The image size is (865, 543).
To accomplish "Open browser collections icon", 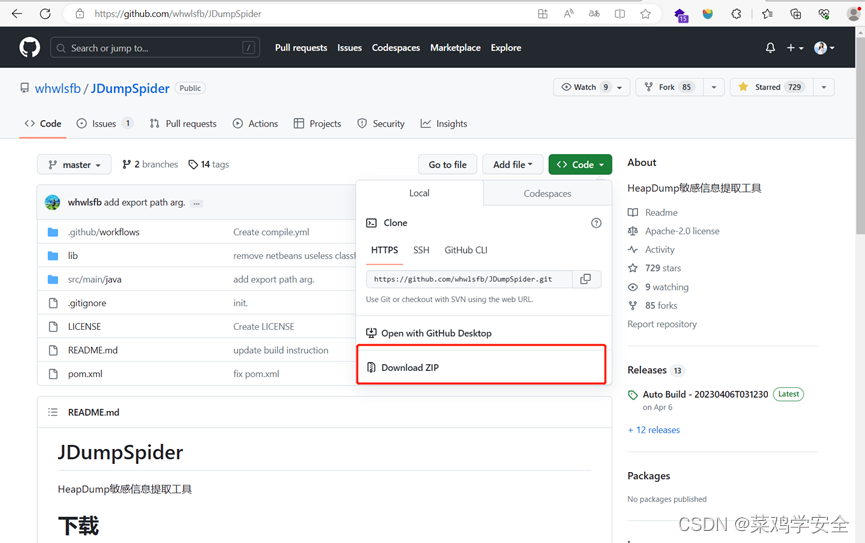I will coord(795,14).
